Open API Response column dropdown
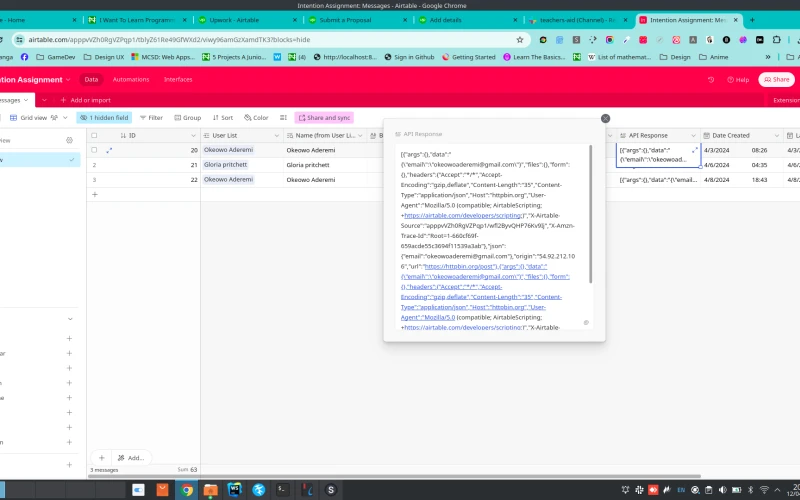Image resolution: width=800 pixels, height=500 pixels. pos(693,136)
